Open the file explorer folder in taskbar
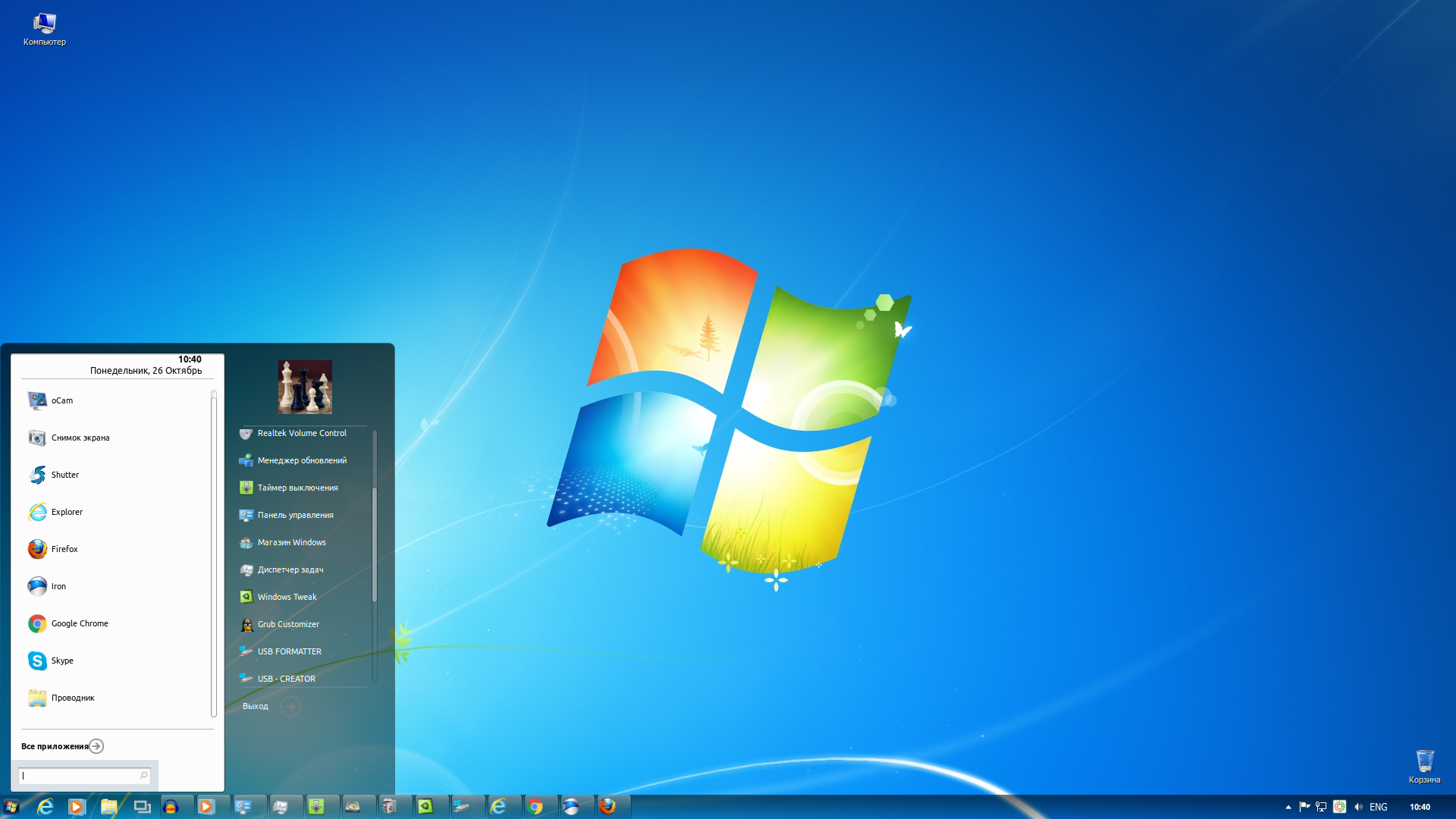 [x=109, y=807]
